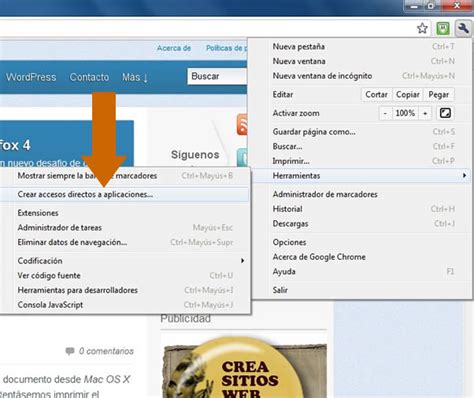Screen dimensions: 474x398
Task: Select Eliminar datos de navegación...
Action: point(124,242)
